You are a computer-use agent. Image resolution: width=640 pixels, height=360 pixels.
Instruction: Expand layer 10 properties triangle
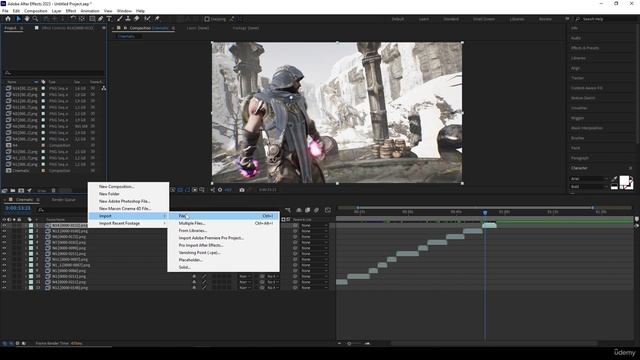click(26, 276)
